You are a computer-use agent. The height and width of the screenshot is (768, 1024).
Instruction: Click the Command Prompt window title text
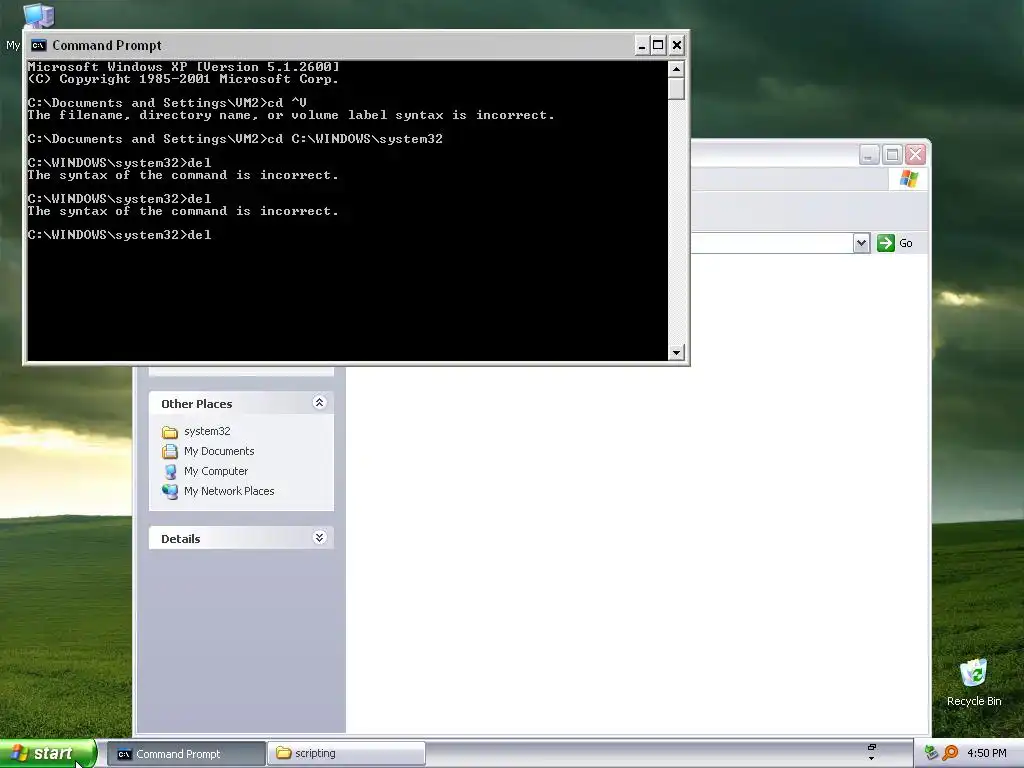pos(106,45)
